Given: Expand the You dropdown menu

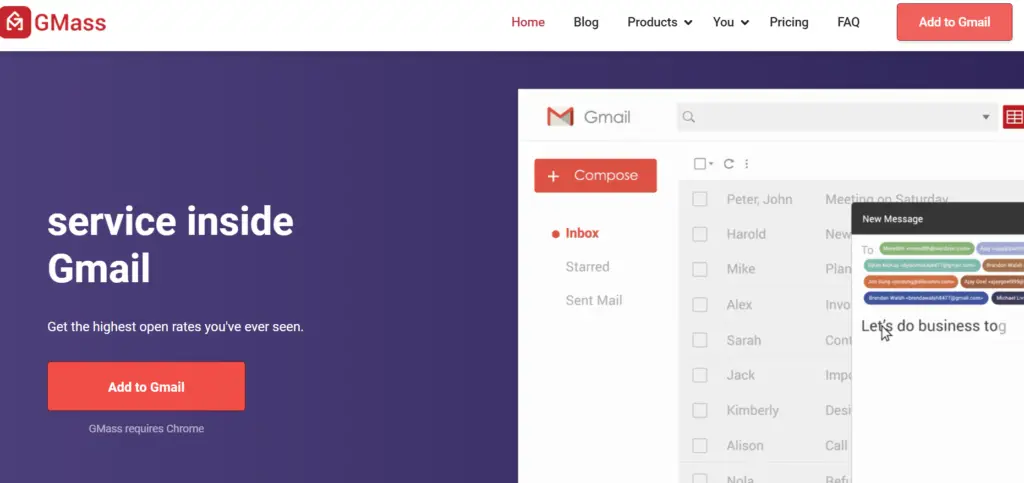Looking at the screenshot, I should click(x=730, y=22).
